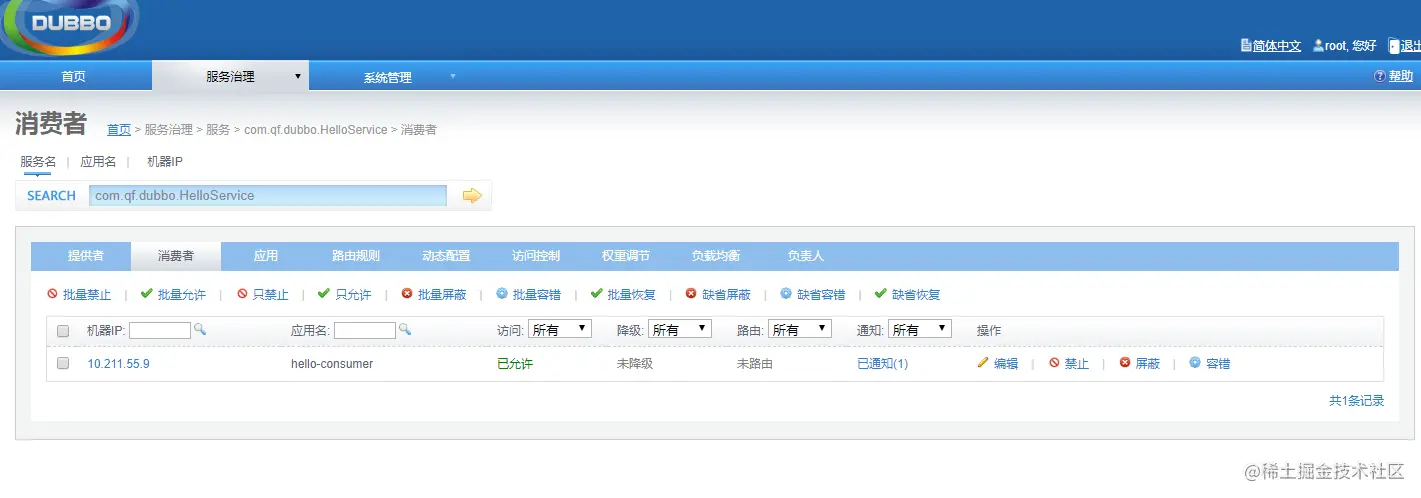Open the 降级 filter dropdown
This screenshot has width=1421, height=498.
click(680, 329)
